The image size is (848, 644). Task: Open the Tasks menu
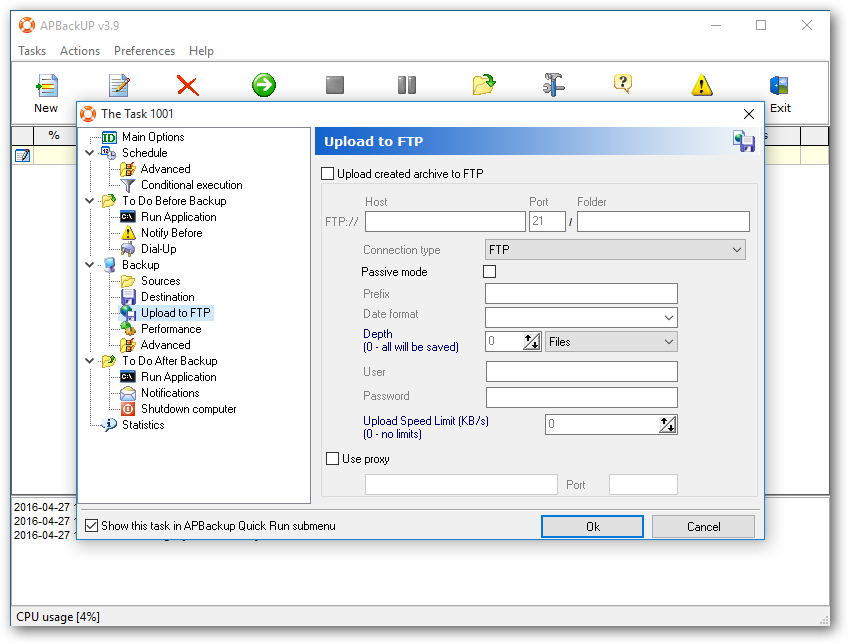click(x=32, y=51)
